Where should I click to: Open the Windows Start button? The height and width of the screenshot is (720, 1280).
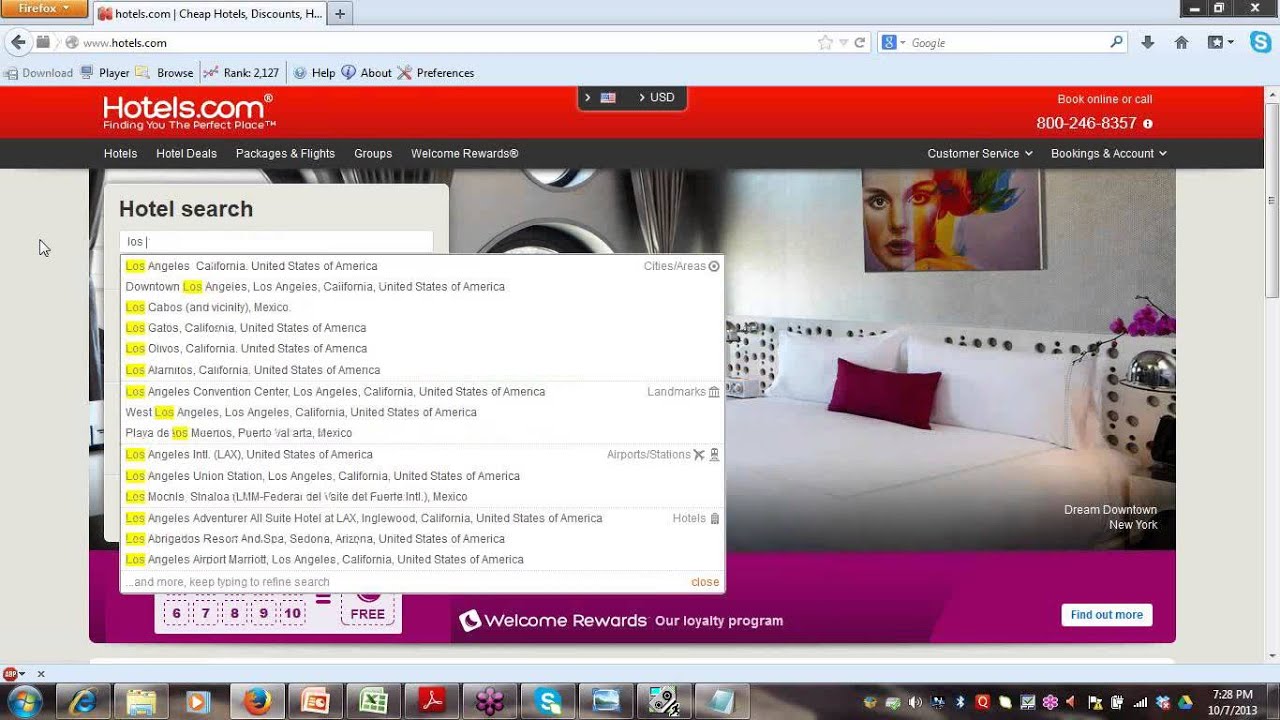tap(25, 701)
